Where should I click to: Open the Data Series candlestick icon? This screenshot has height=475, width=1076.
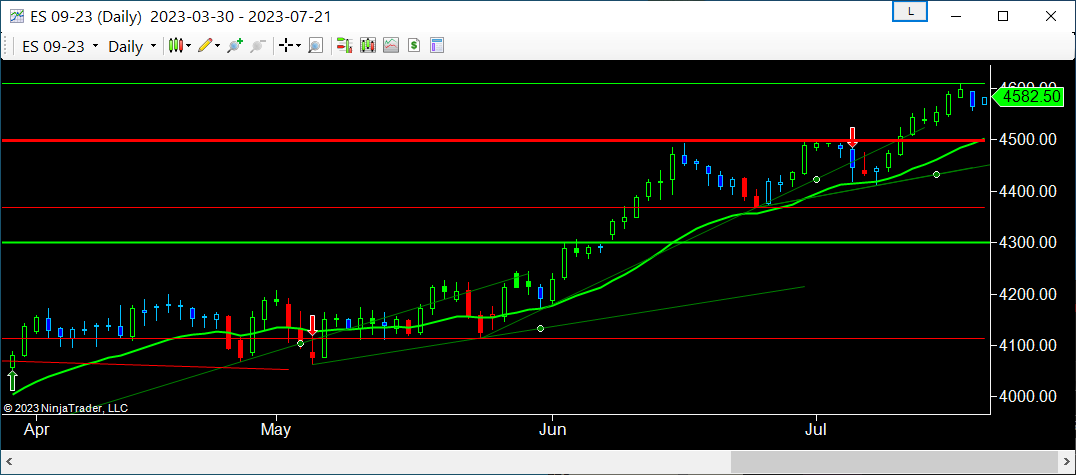(368, 46)
